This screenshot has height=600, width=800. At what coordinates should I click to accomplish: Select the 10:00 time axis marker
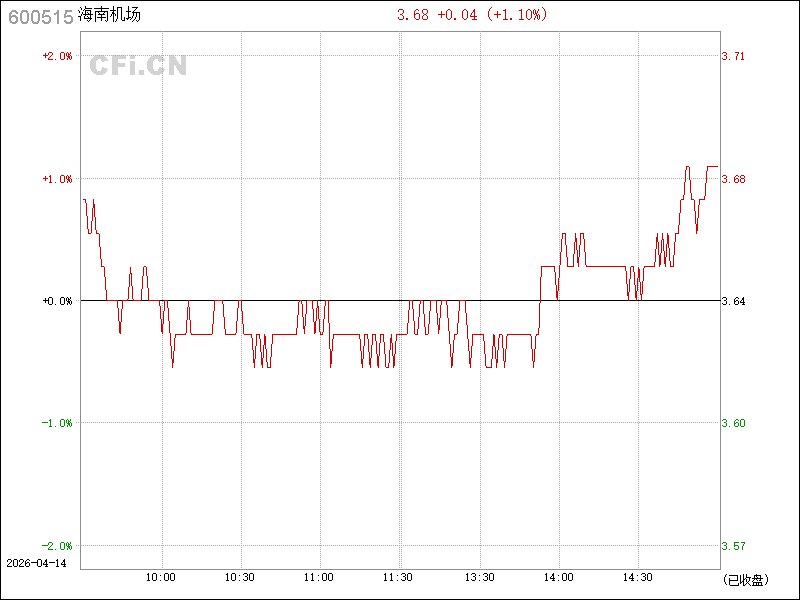point(161,577)
